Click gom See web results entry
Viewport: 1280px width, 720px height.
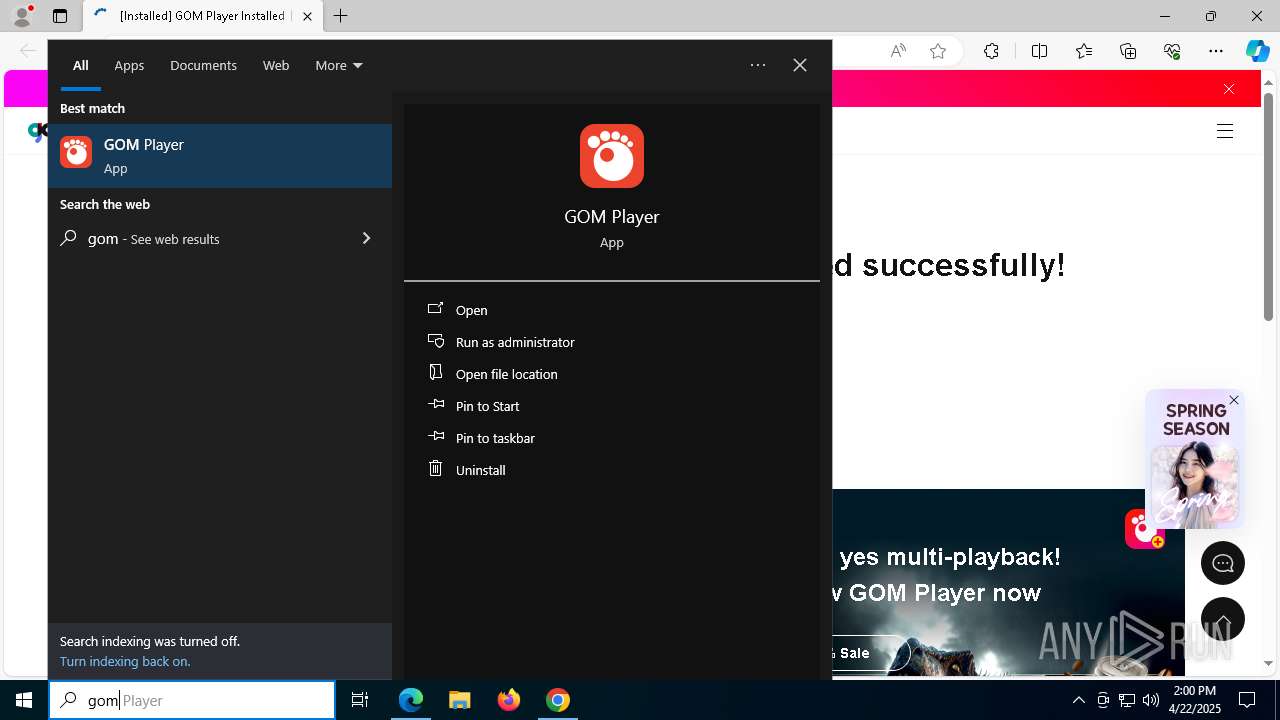pyautogui.click(x=220, y=238)
